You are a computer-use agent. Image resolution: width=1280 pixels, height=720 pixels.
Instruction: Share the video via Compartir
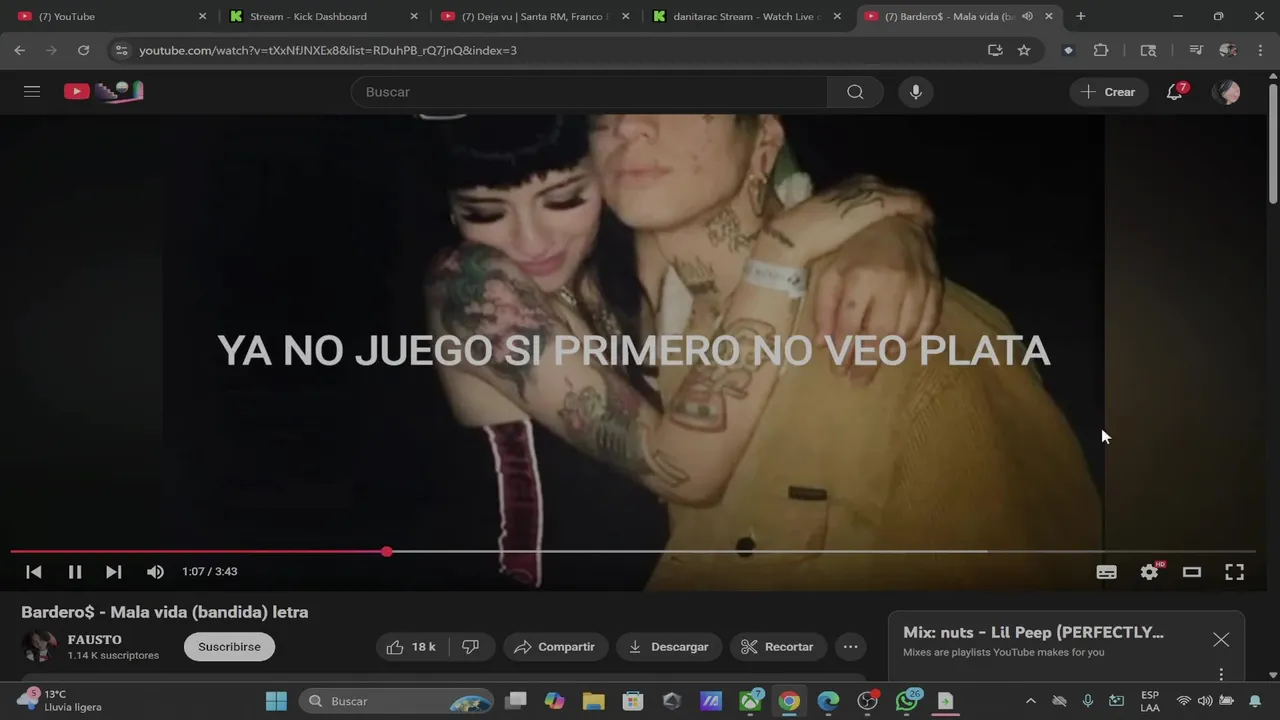tap(555, 647)
